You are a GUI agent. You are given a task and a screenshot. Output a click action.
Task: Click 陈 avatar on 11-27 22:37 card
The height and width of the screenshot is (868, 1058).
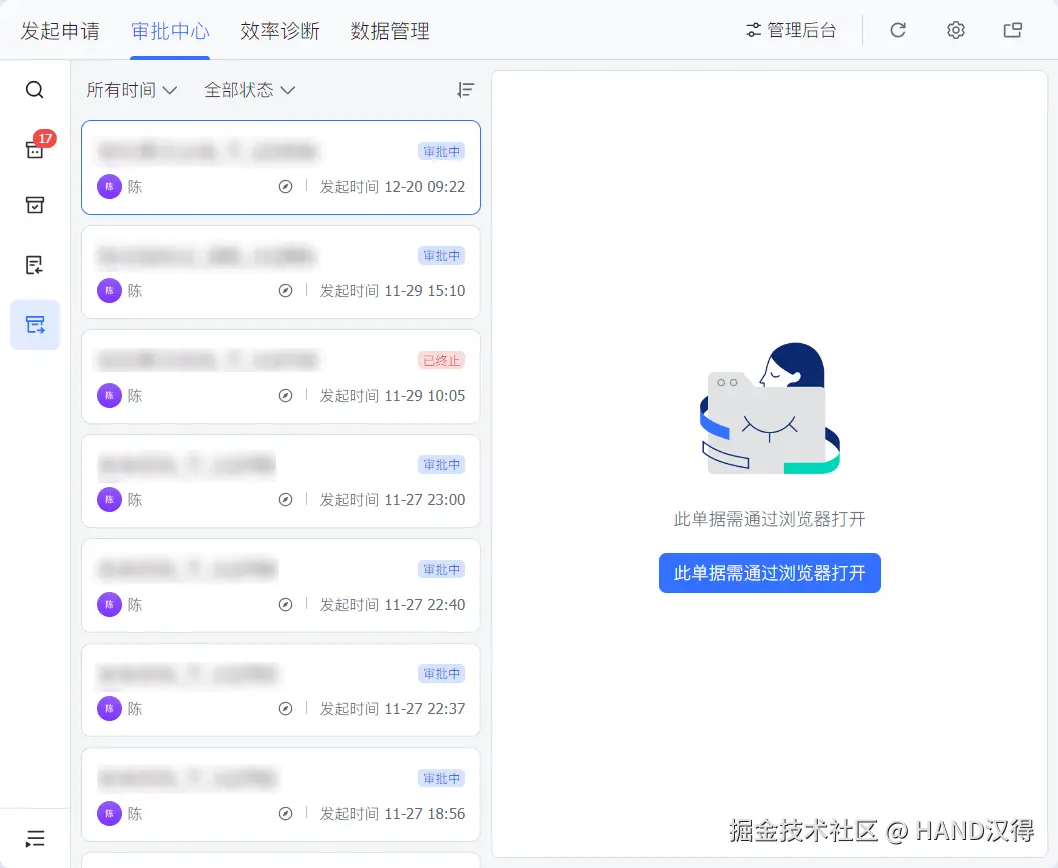109,709
